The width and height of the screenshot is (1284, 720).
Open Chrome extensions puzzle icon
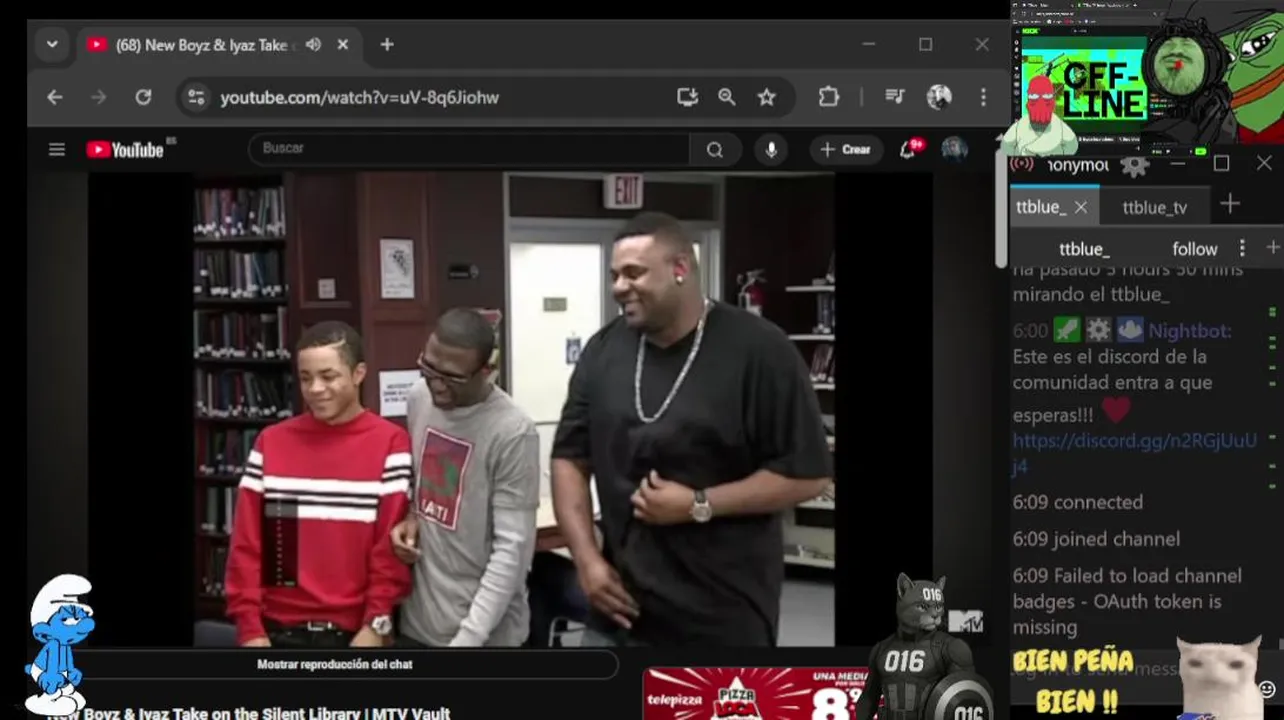(828, 97)
